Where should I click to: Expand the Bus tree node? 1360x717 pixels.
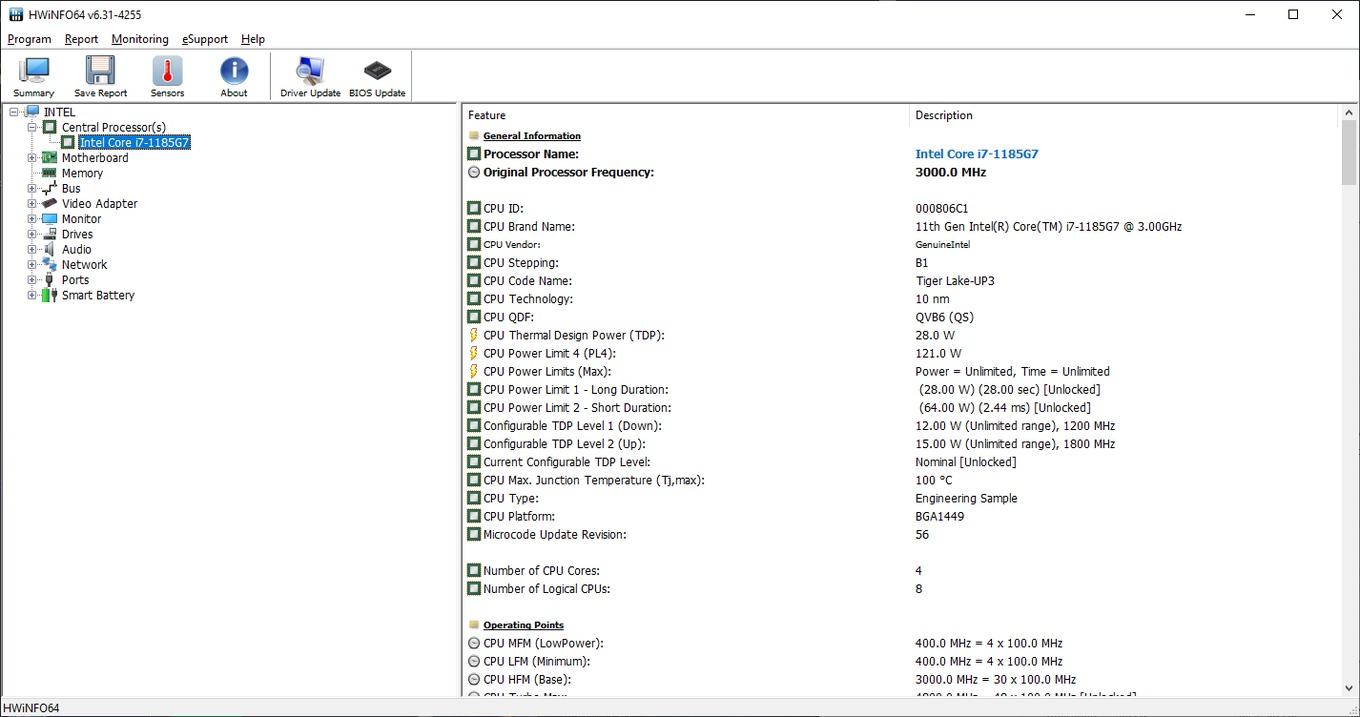pyautogui.click(x=32, y=188)
